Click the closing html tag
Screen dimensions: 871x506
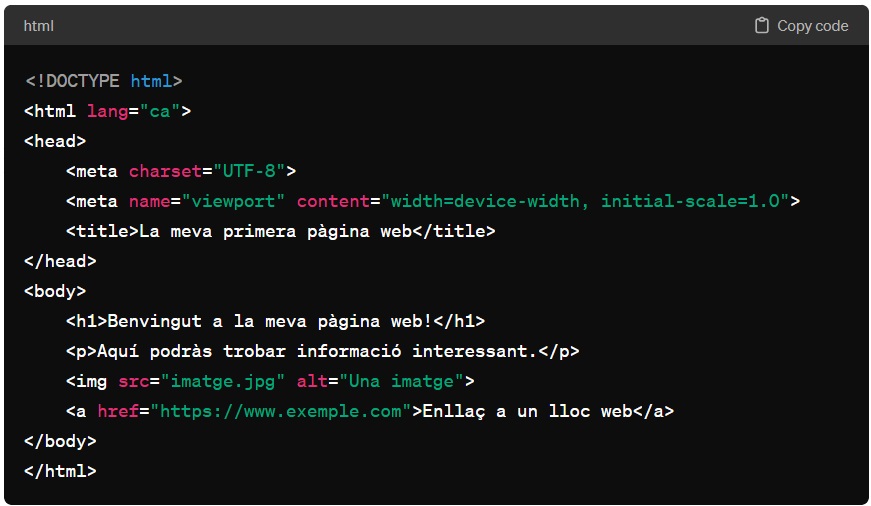60,470
